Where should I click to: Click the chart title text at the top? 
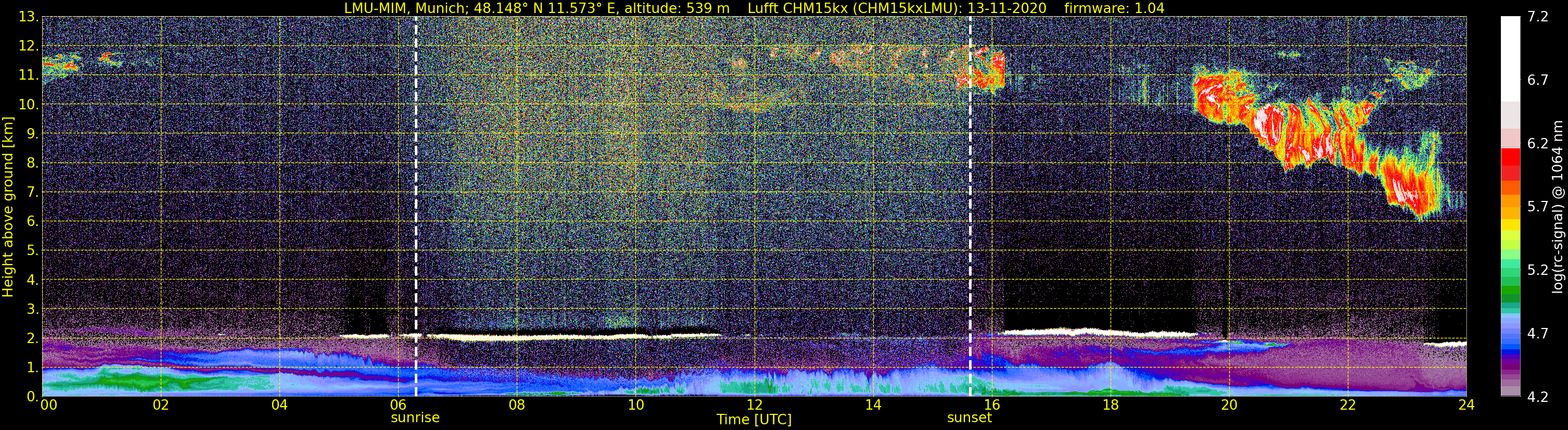754,8
